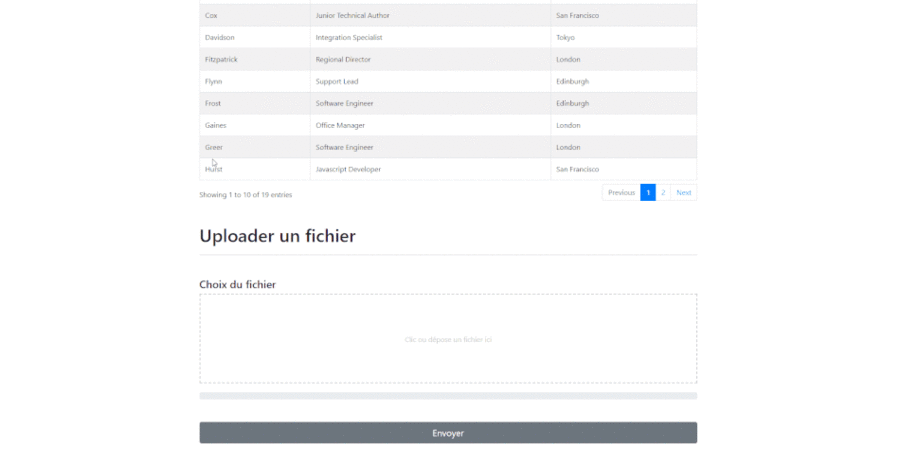Click the Previous pagination button
900x451 pixels.
click(621, 192)
